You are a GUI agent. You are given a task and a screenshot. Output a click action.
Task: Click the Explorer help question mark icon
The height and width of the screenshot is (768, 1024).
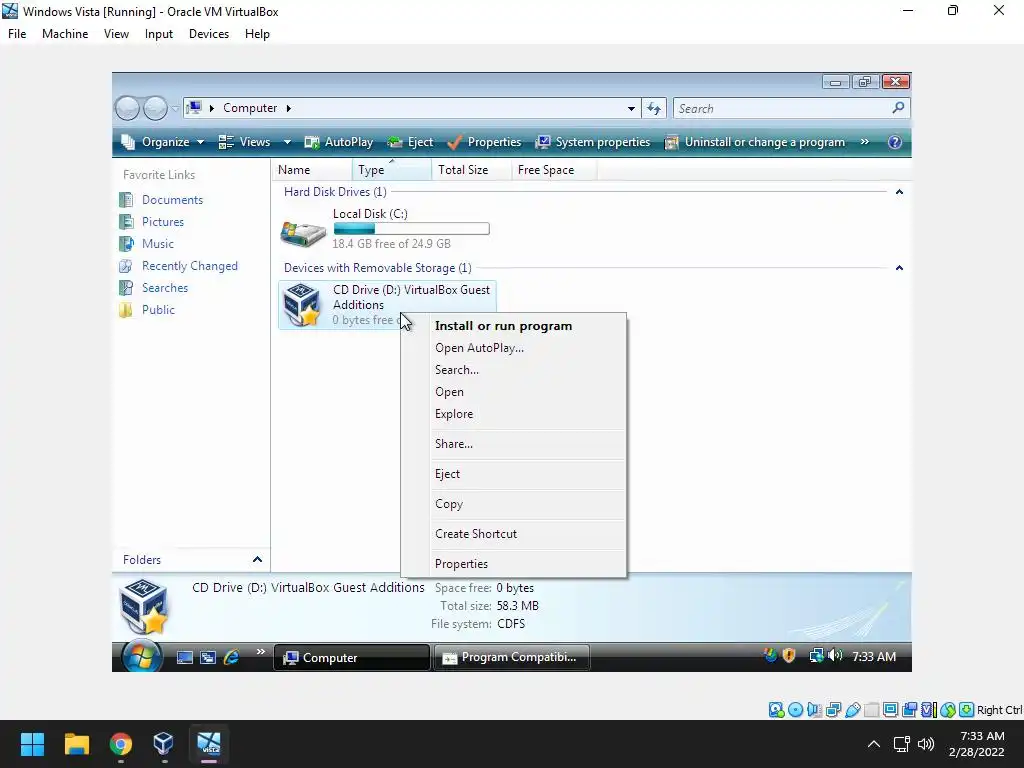[x=895, y=142]
